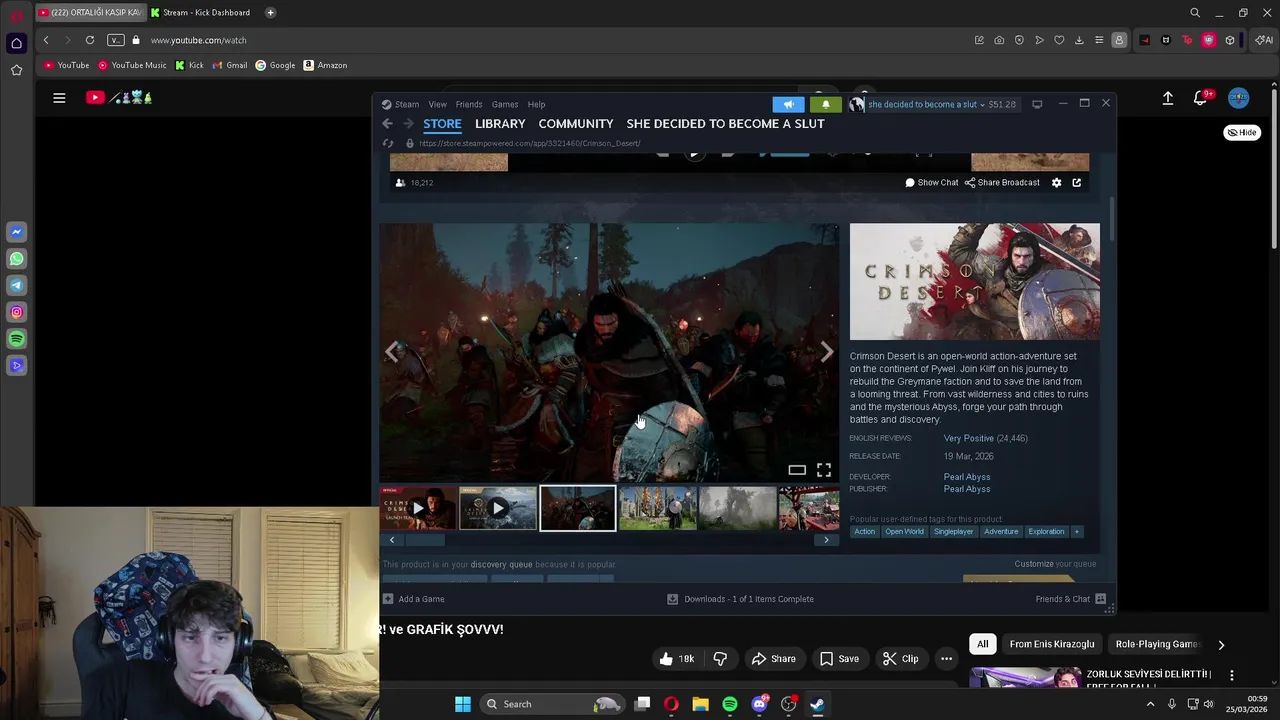Open discovery queue link
Image resolution: width=1280 pixels, height=720 pixels.
[x=501, y=565]
